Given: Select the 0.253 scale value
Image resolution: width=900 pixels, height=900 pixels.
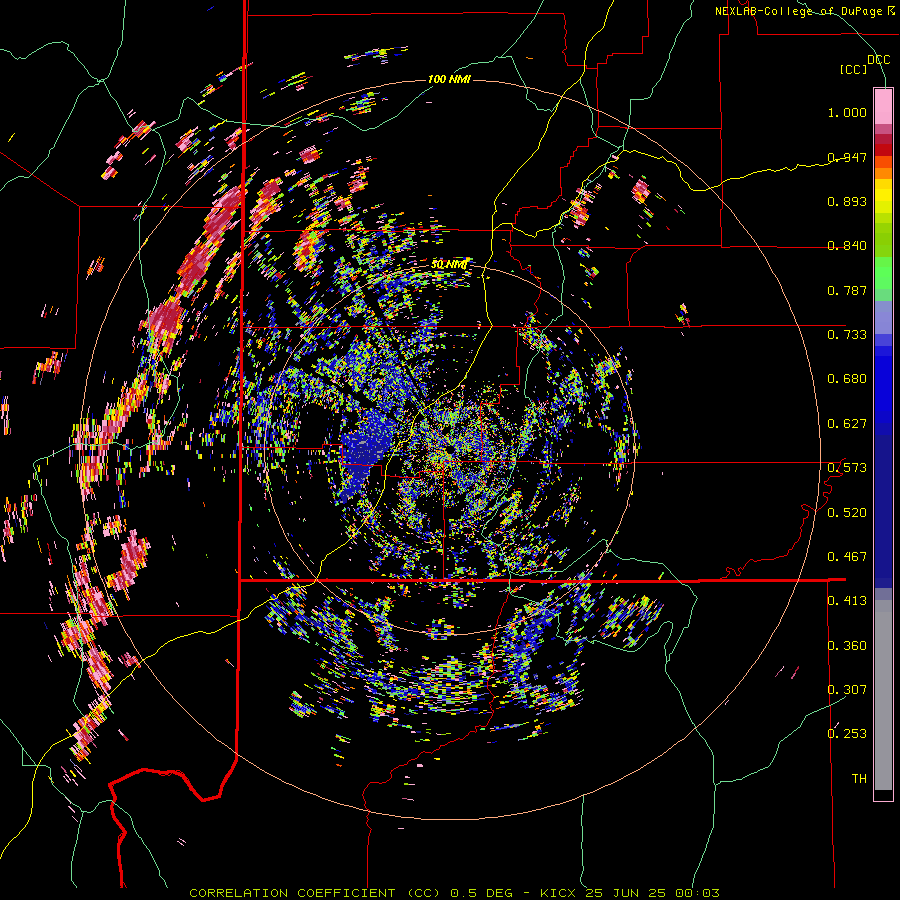Looking at the screenshot, I should pos(847,734).
